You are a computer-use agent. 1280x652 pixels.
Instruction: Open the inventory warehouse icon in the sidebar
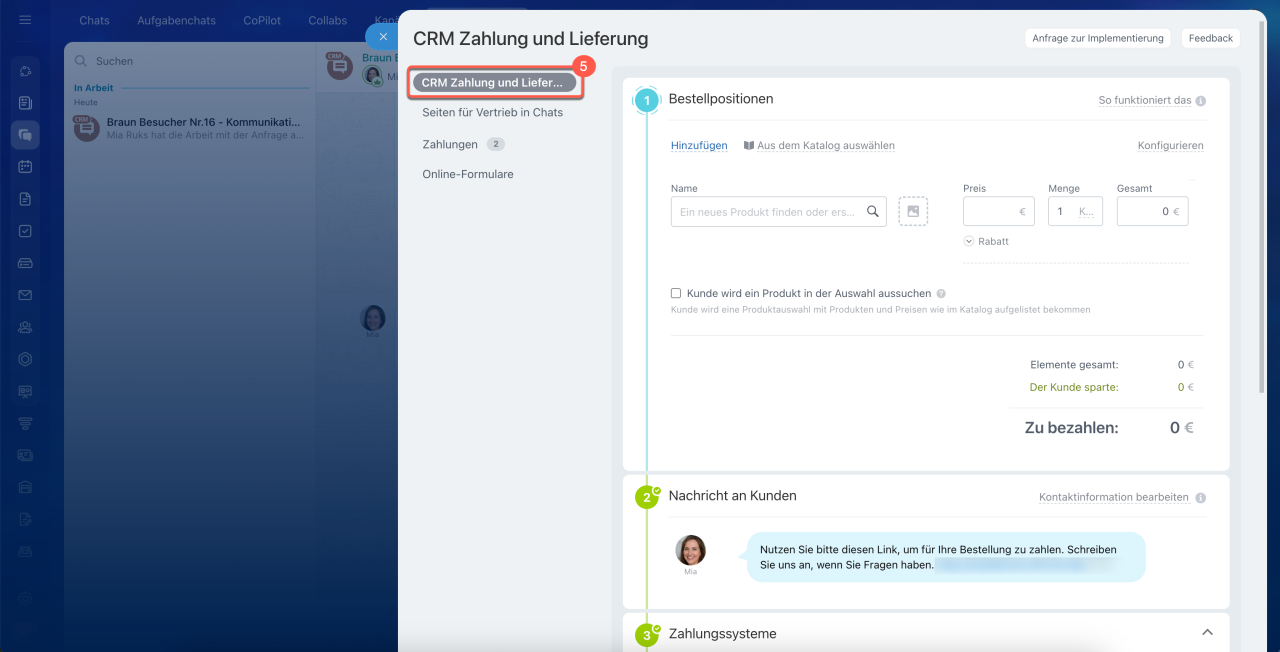[25, 487]
